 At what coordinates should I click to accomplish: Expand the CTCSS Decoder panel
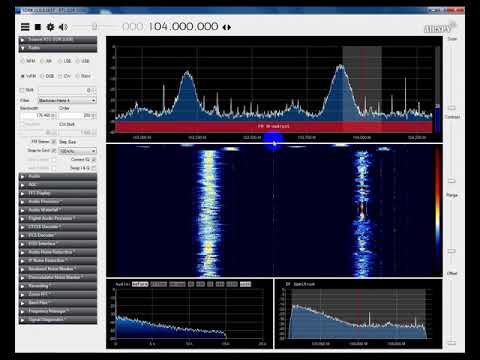tap(58, 227)
